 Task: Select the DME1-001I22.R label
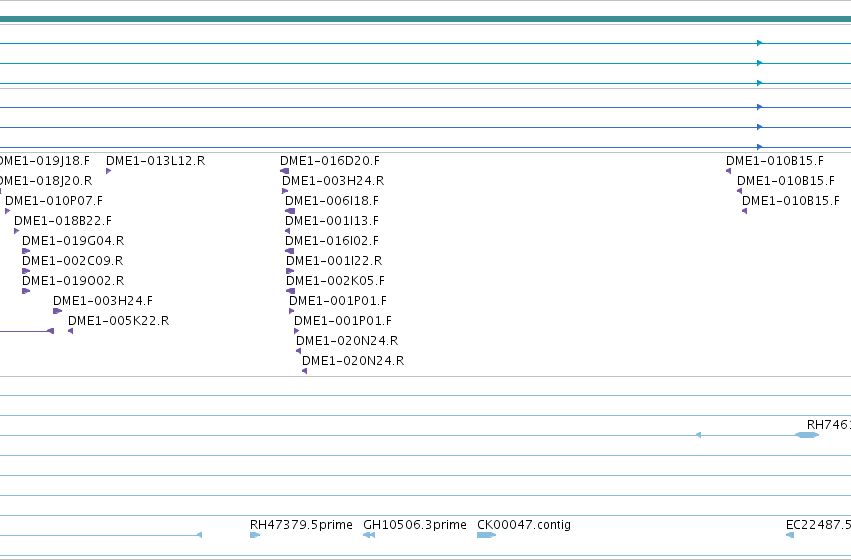coord(334,261)
